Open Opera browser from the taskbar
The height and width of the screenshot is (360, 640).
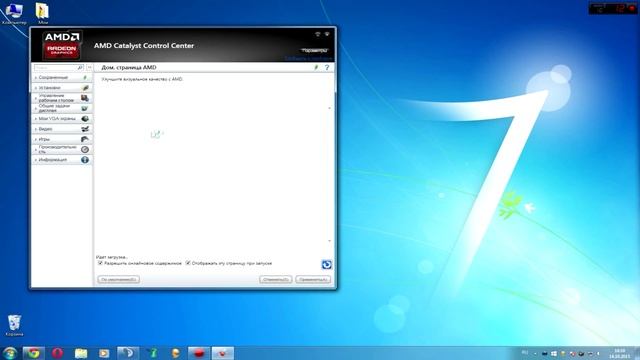point(58,353)
